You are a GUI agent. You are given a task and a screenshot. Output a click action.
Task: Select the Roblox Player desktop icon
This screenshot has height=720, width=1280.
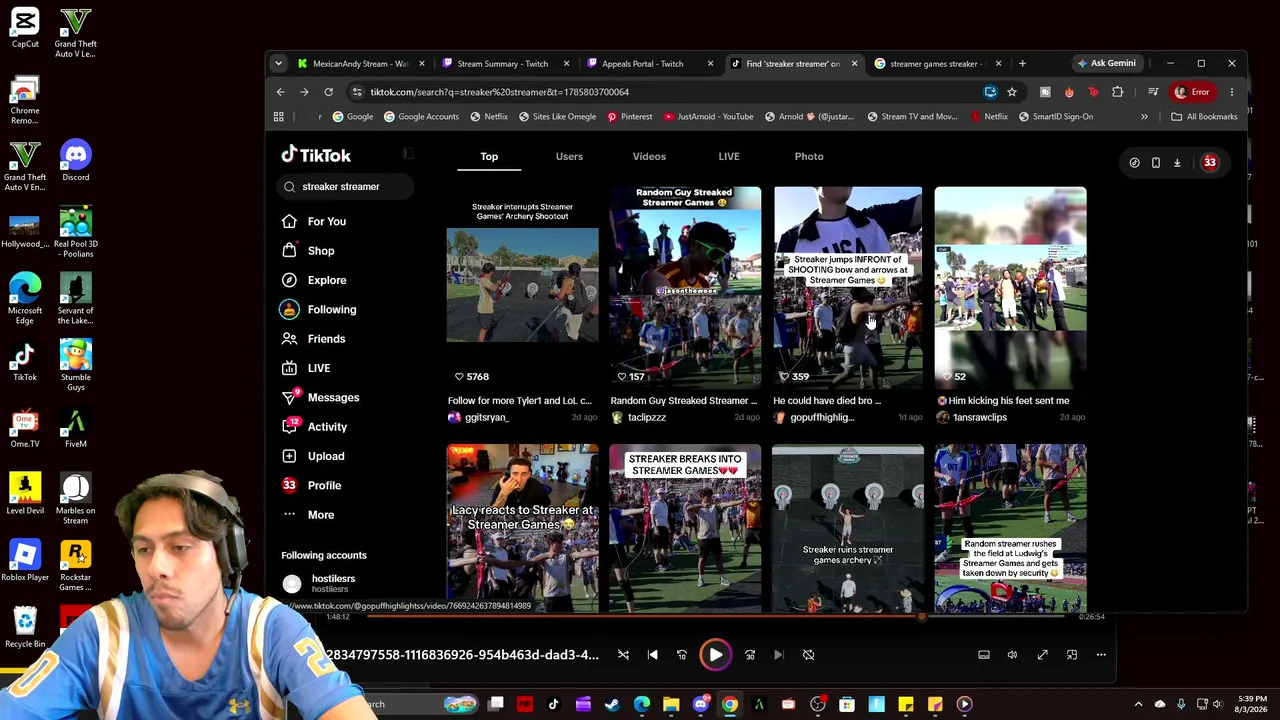pos(25,560)
